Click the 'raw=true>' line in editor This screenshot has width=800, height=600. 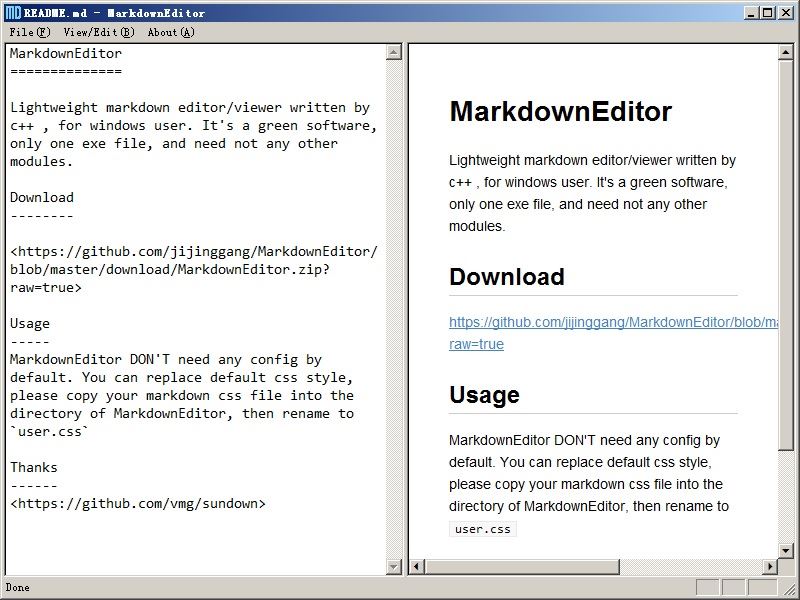point(46,288)
